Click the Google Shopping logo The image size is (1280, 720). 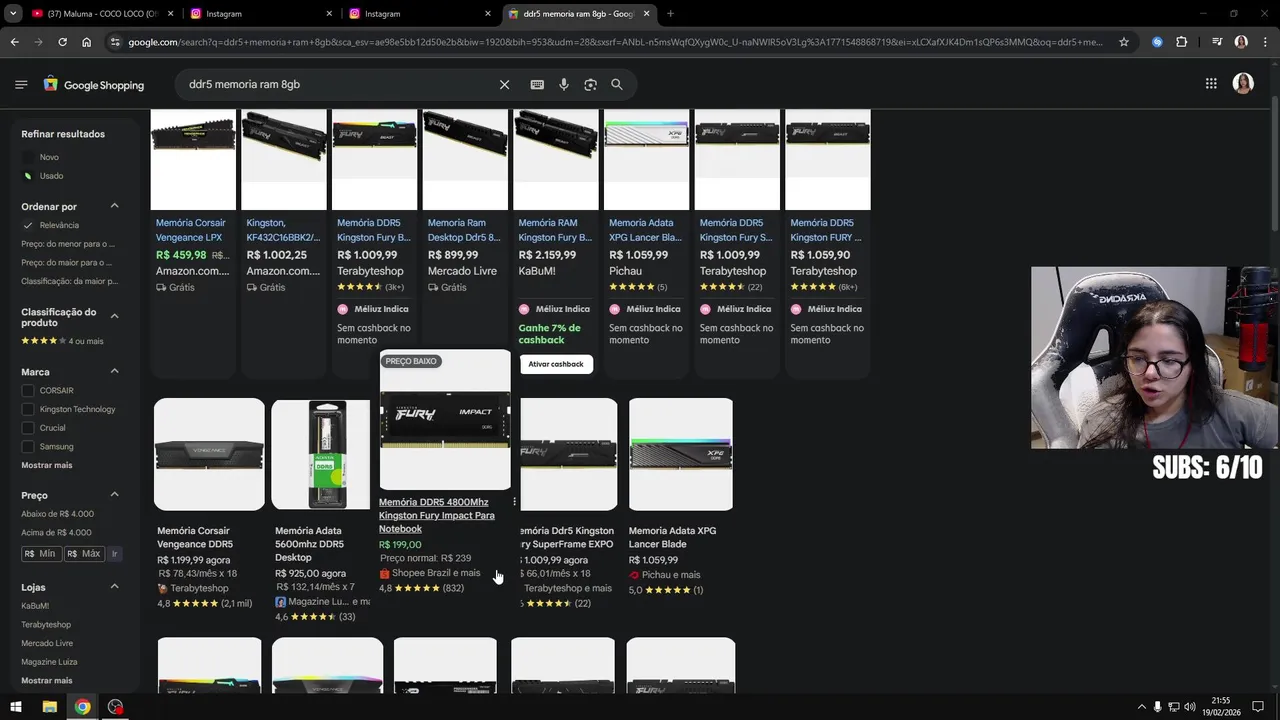pos(94,85)
